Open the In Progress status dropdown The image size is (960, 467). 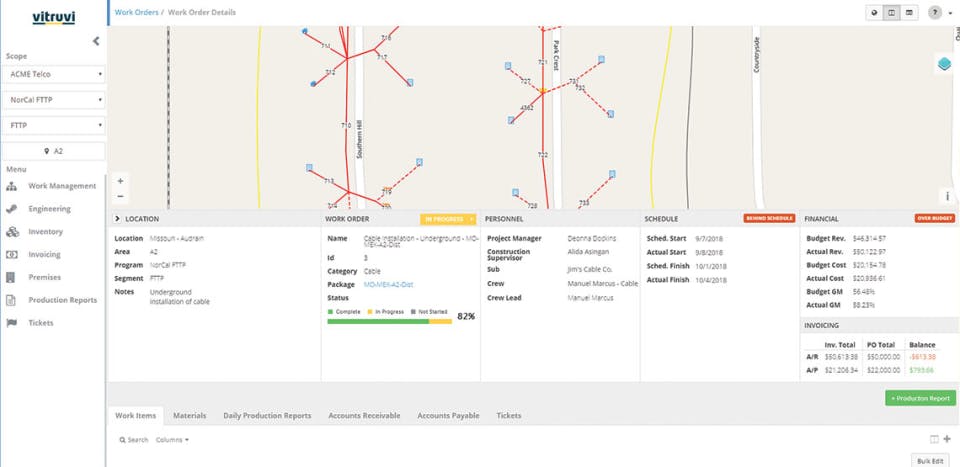(x=449, y=218)
